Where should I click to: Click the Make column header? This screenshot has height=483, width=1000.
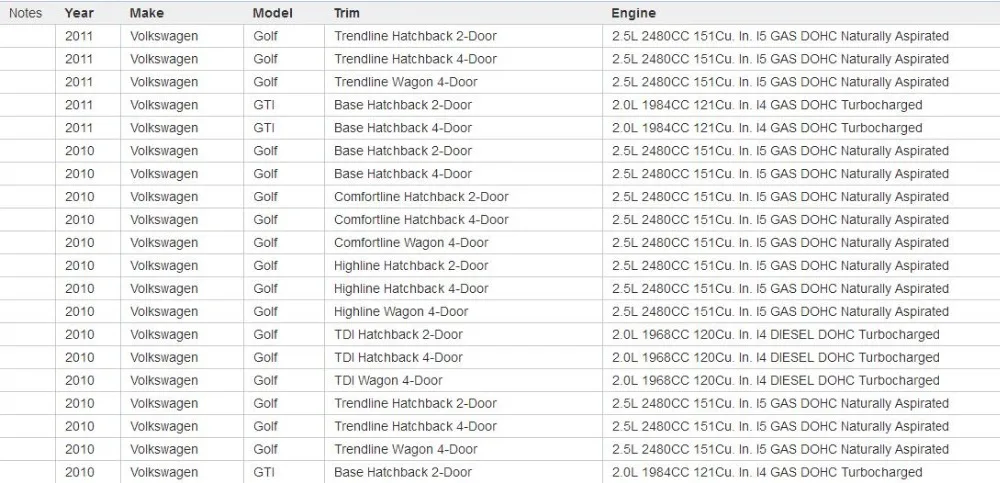tap(147, 13)
